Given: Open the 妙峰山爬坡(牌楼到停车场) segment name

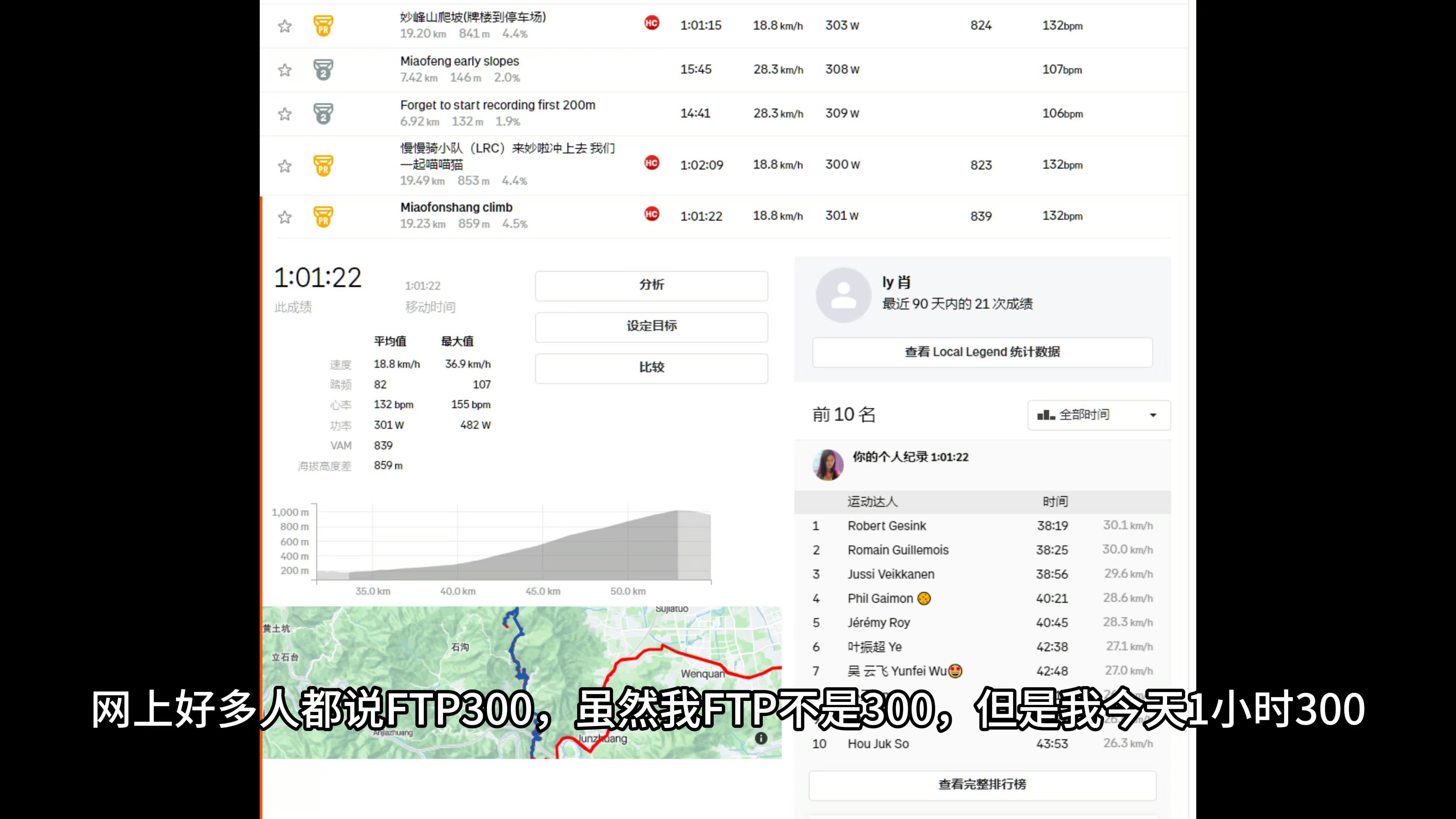Looking at the screenshot, I should (x=472, y=17).
